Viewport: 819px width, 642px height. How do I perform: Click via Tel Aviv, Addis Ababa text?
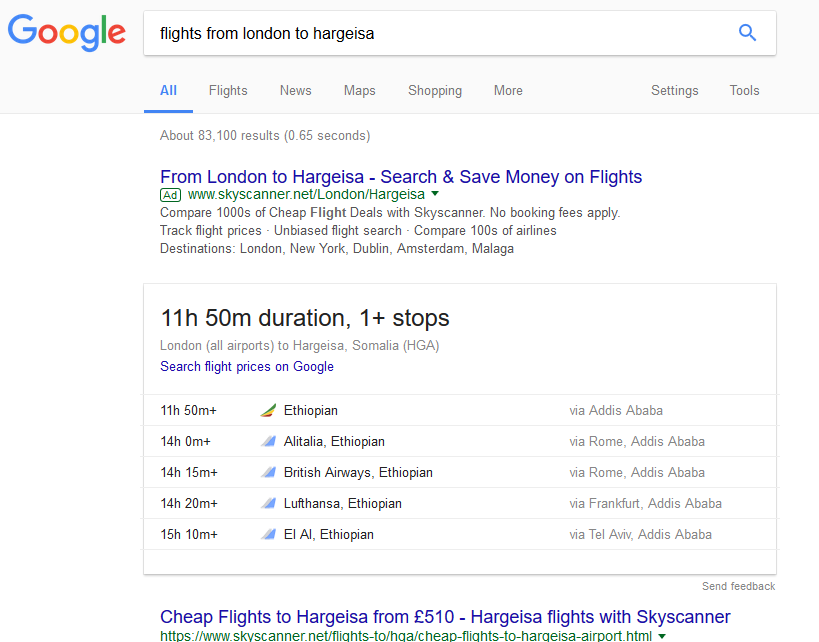click(640, 534)
